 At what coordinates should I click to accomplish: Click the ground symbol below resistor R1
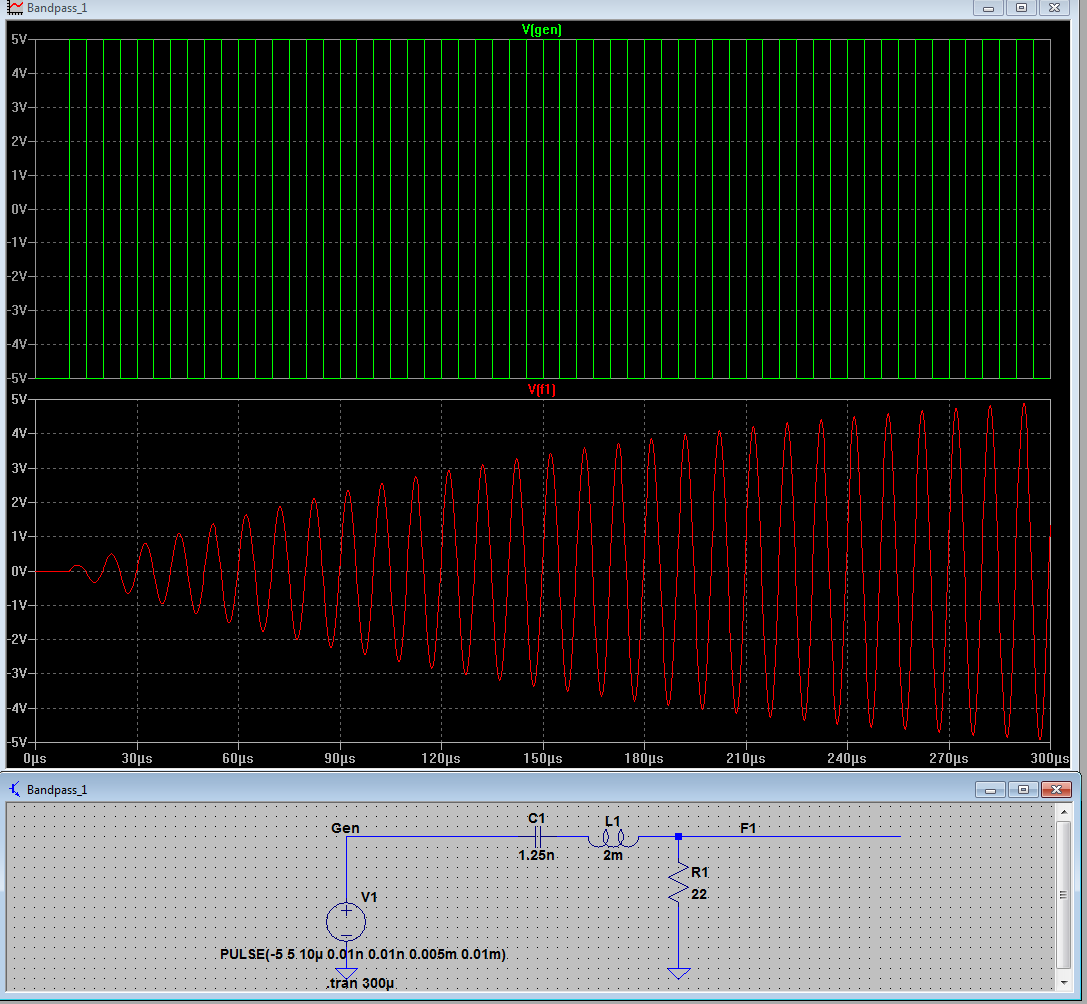(x=678, y=973)
